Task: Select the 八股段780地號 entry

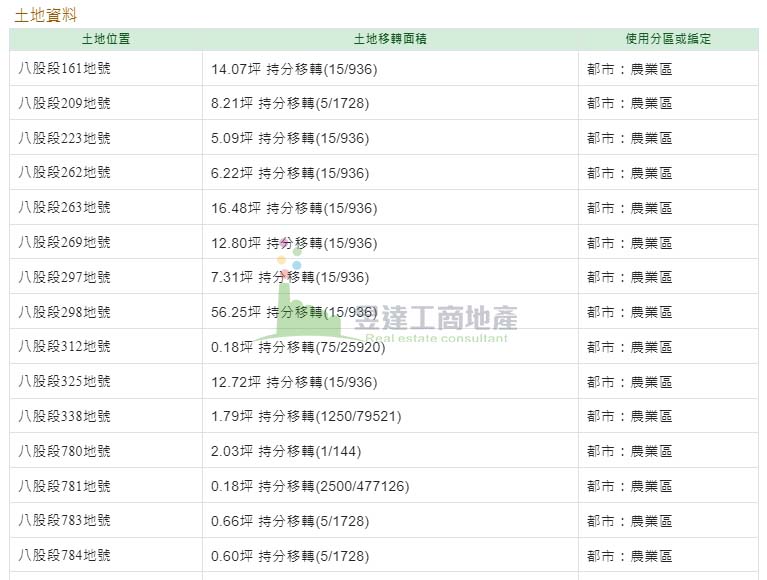Action: coord(65,451)
